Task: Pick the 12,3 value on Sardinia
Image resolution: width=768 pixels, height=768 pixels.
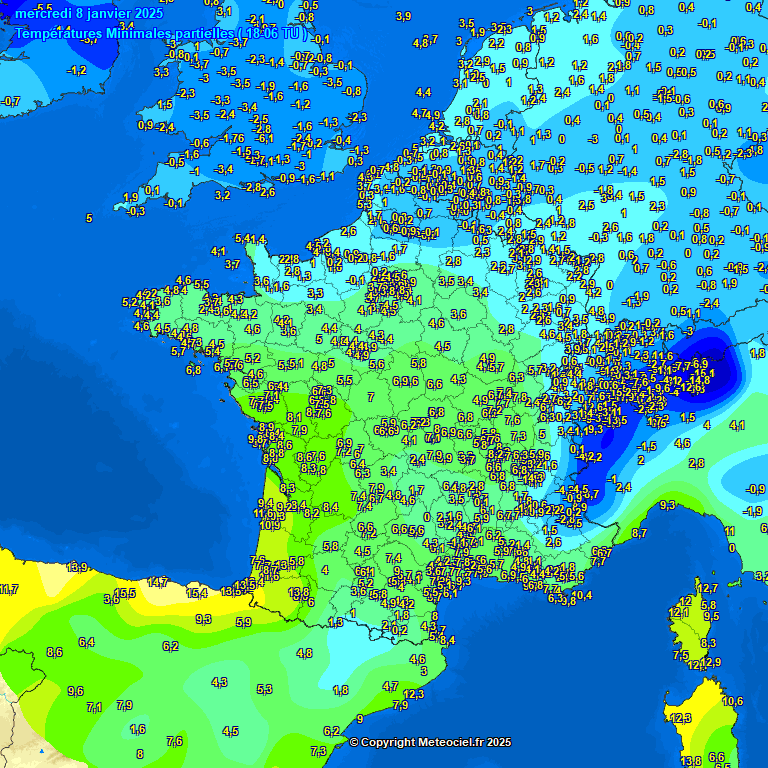Action: pos(681,718)
